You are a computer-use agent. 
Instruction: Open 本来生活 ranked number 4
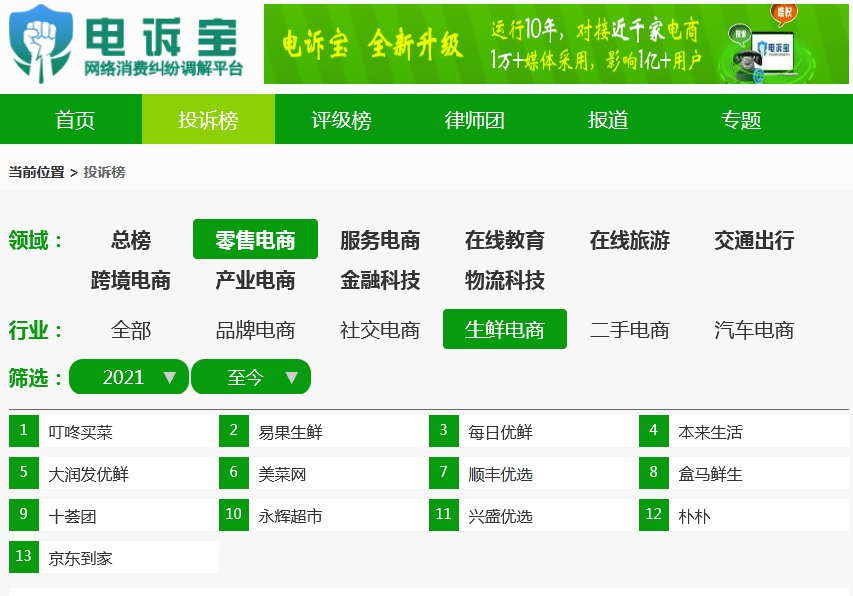pos(744,431)
